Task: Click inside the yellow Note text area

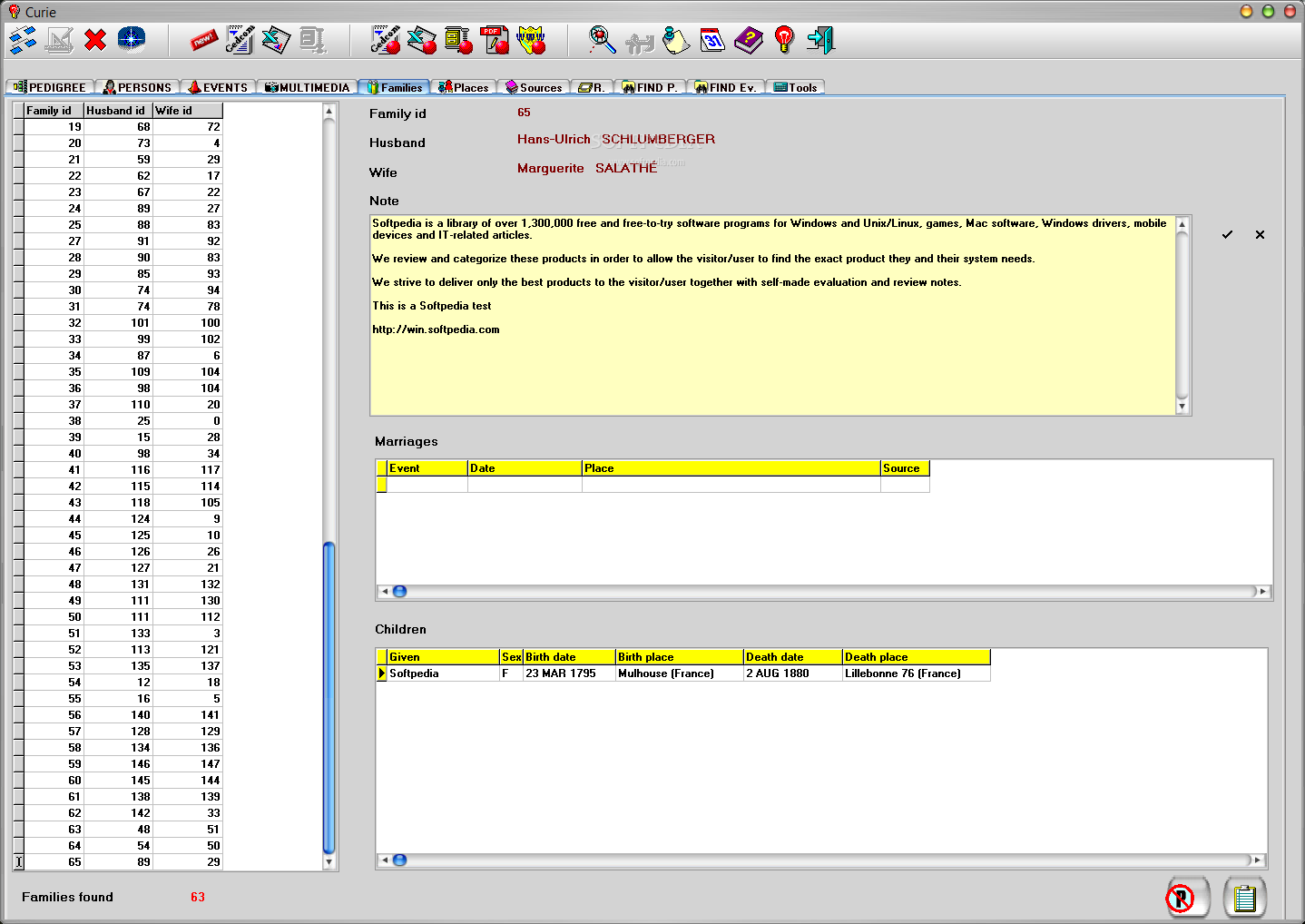Action: (x=772, y=316)
